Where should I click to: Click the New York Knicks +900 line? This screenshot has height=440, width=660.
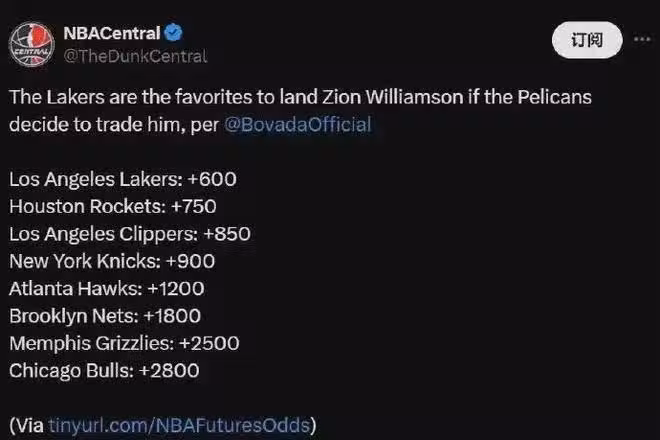112,261
